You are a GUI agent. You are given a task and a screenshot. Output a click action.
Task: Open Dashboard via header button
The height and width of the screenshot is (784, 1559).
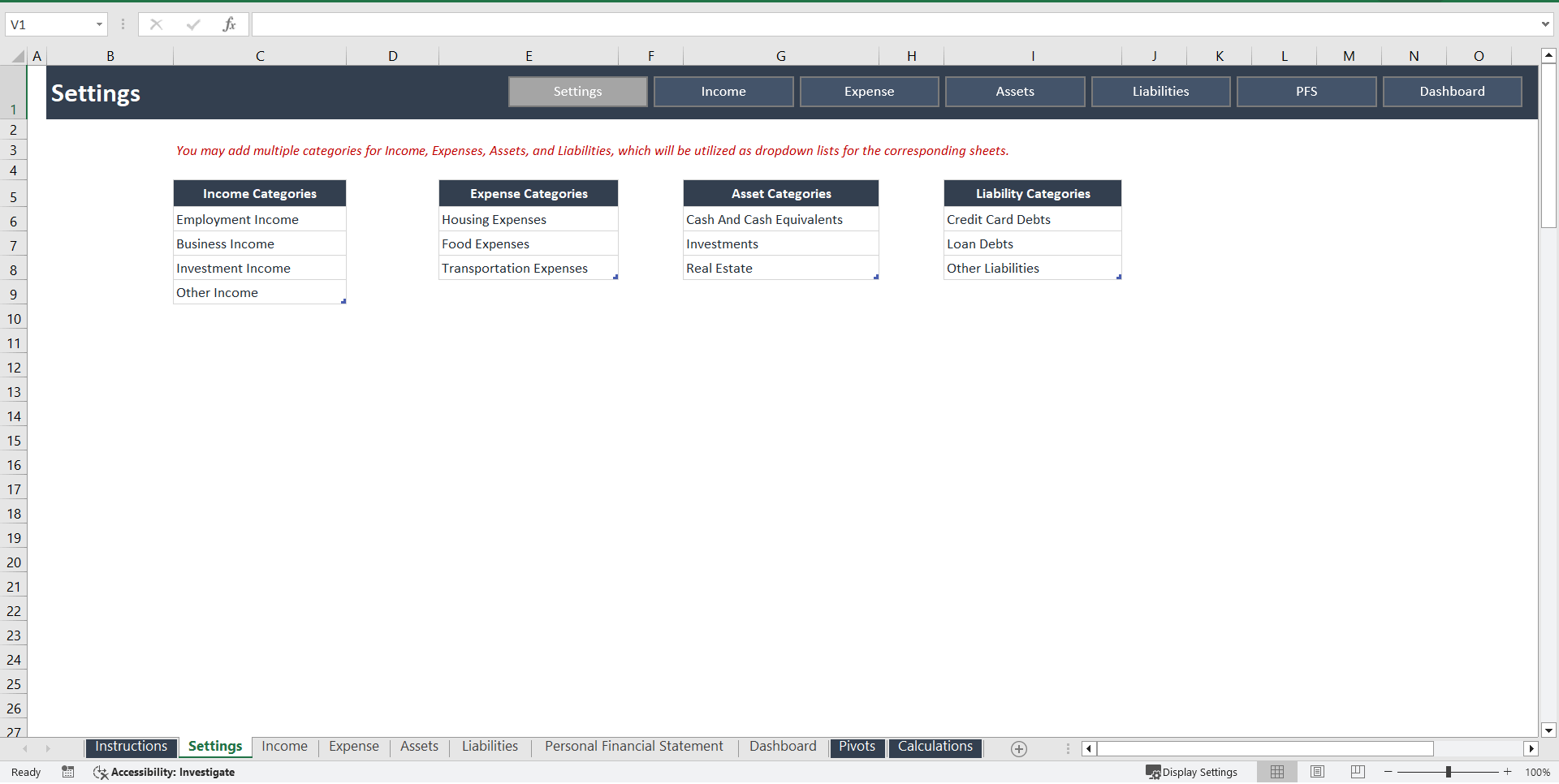[x=1452, y=92]
